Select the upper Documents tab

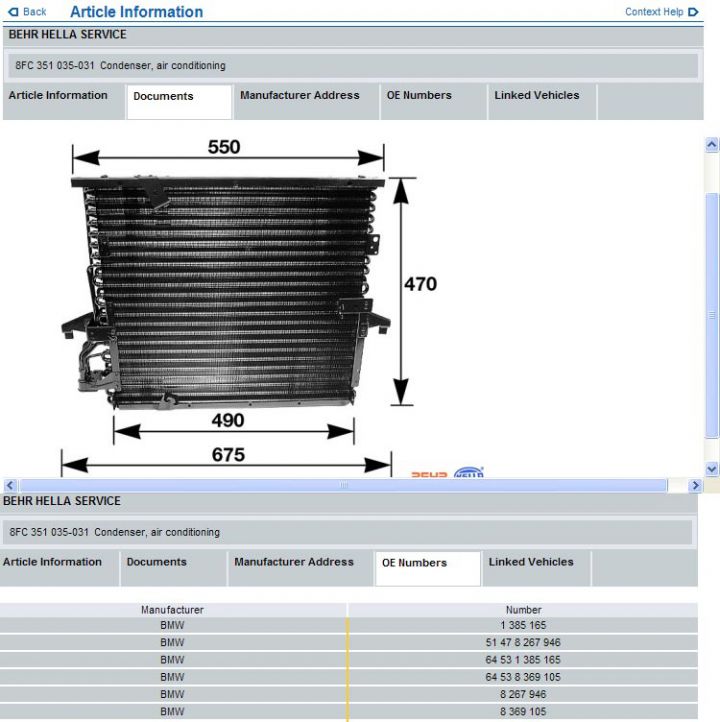[x=179, y=102]
